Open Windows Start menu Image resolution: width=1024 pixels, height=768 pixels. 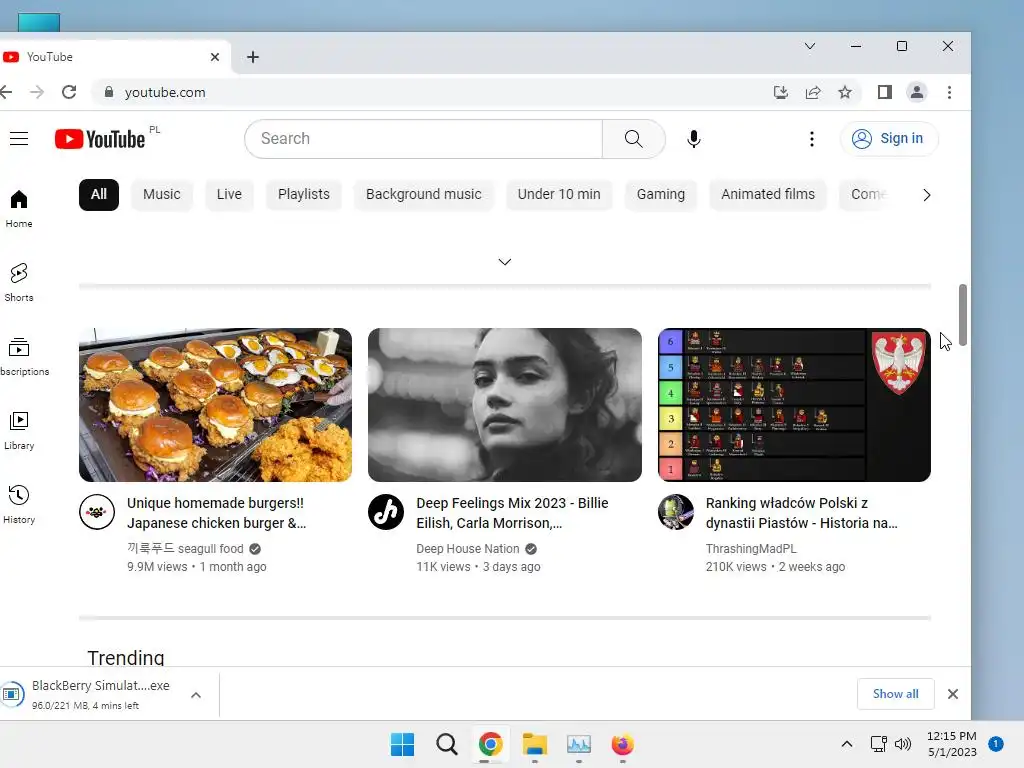tap(402, 744)
